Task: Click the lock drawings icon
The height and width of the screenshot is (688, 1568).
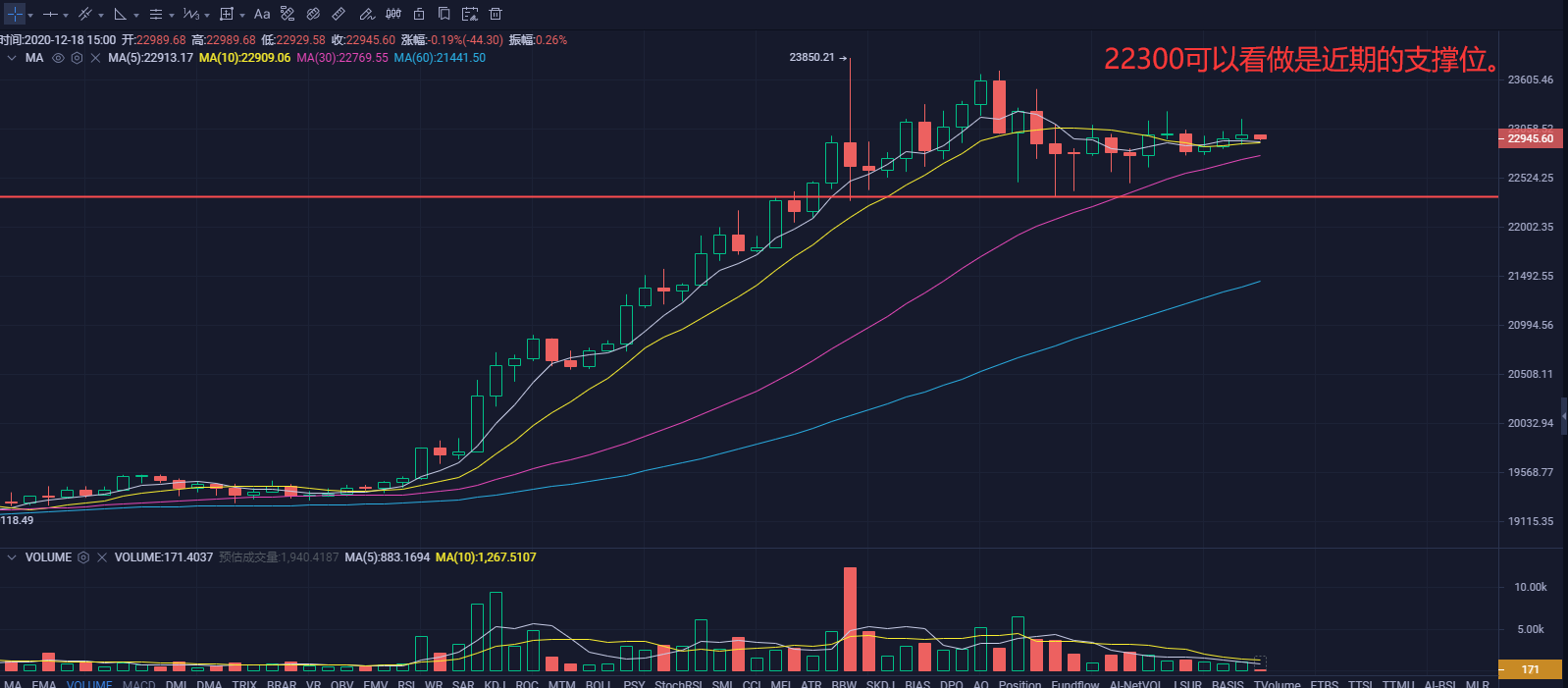Action: (419, 14)
